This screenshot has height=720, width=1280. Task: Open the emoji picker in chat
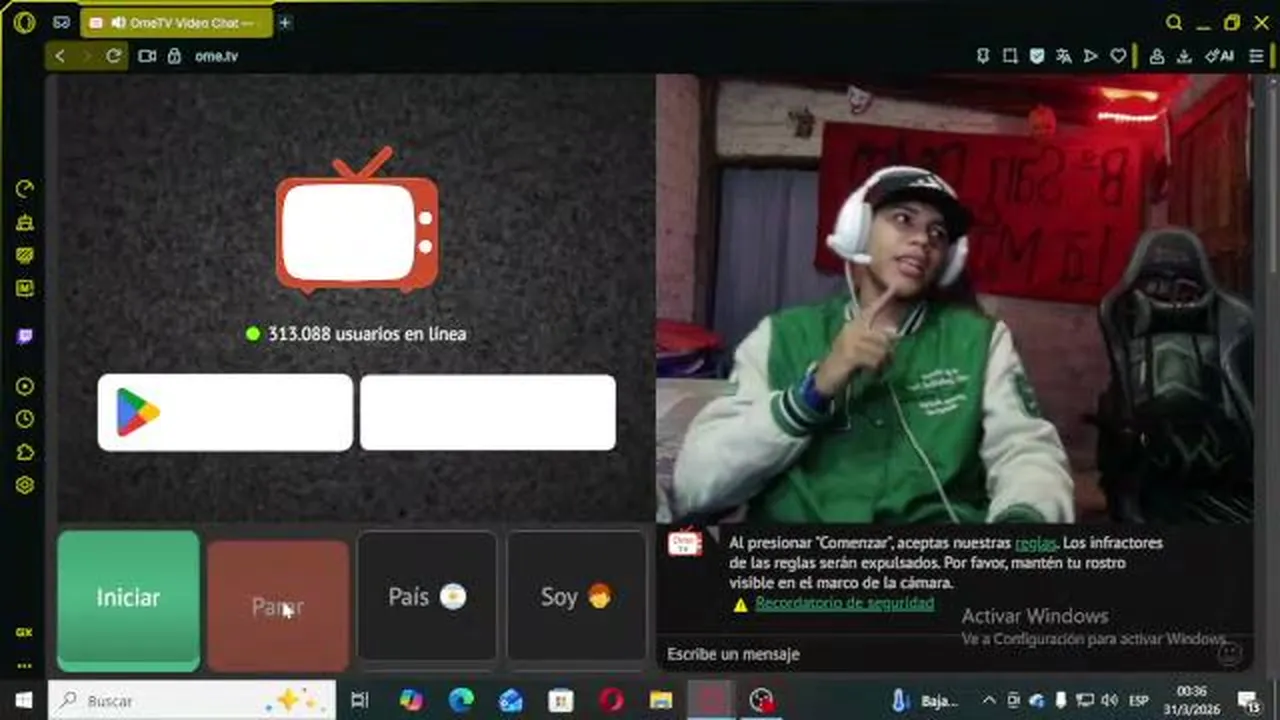1230,653
